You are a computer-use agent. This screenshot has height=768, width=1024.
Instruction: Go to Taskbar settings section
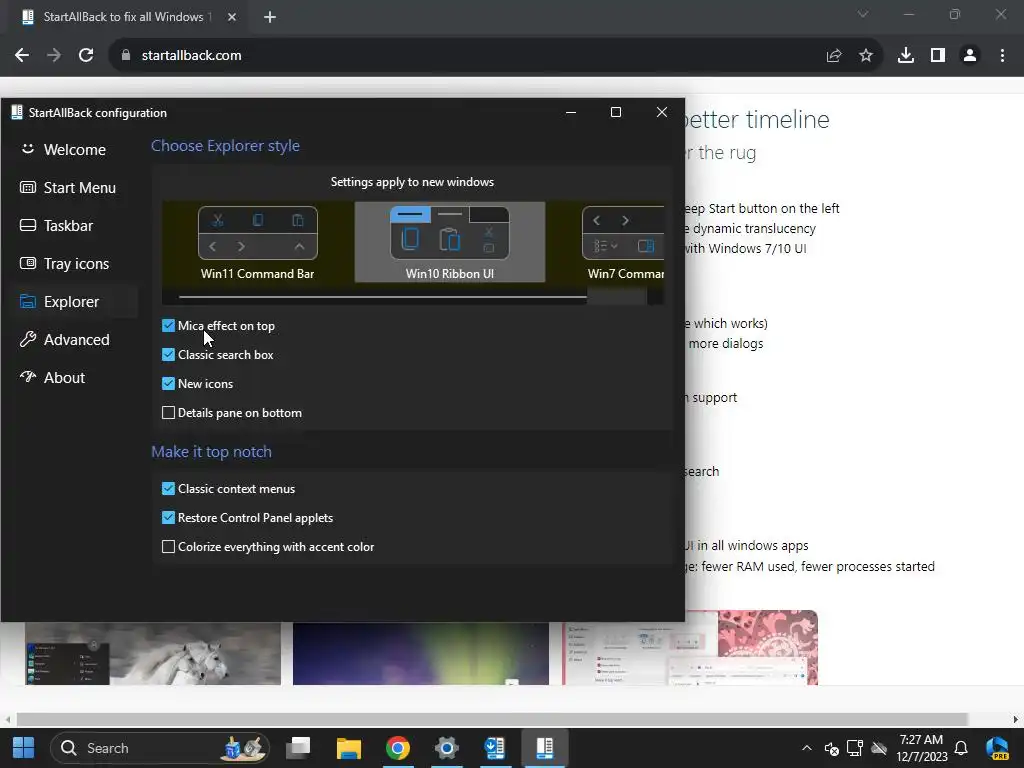[x=56, y=225]
